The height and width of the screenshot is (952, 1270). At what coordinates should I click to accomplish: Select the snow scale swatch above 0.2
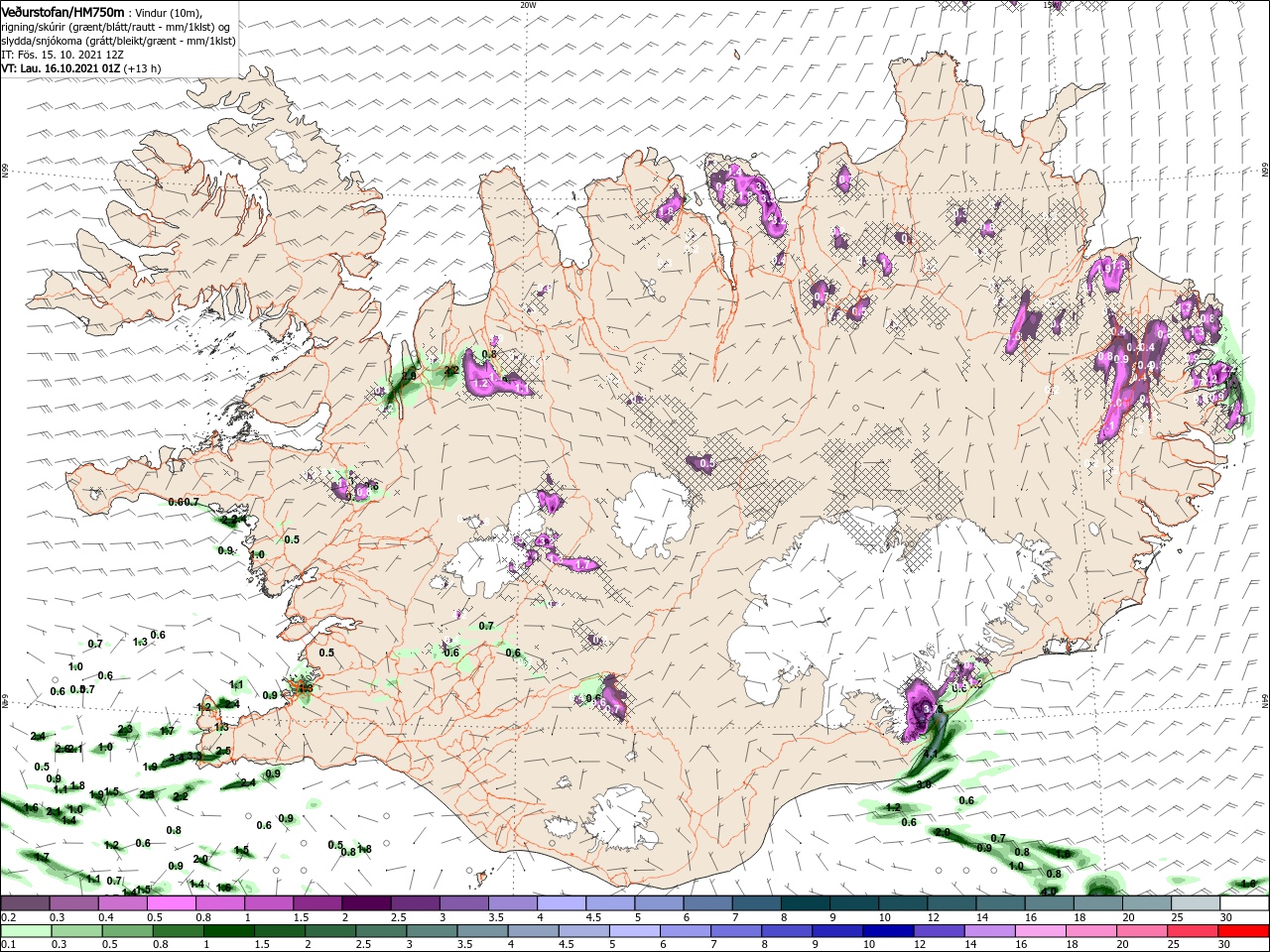[25, 903]
